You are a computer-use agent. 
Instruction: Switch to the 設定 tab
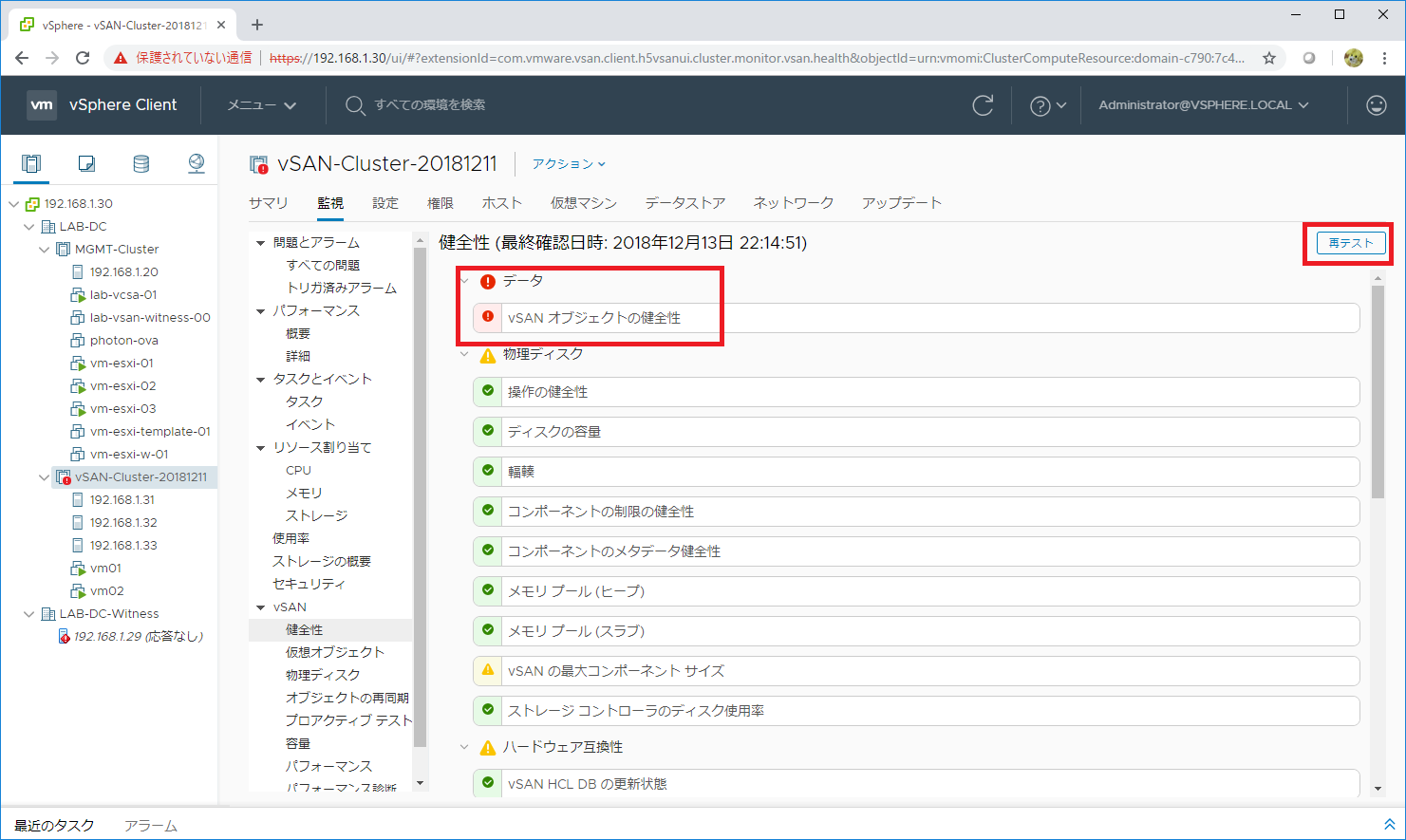[x=385, y=203]
